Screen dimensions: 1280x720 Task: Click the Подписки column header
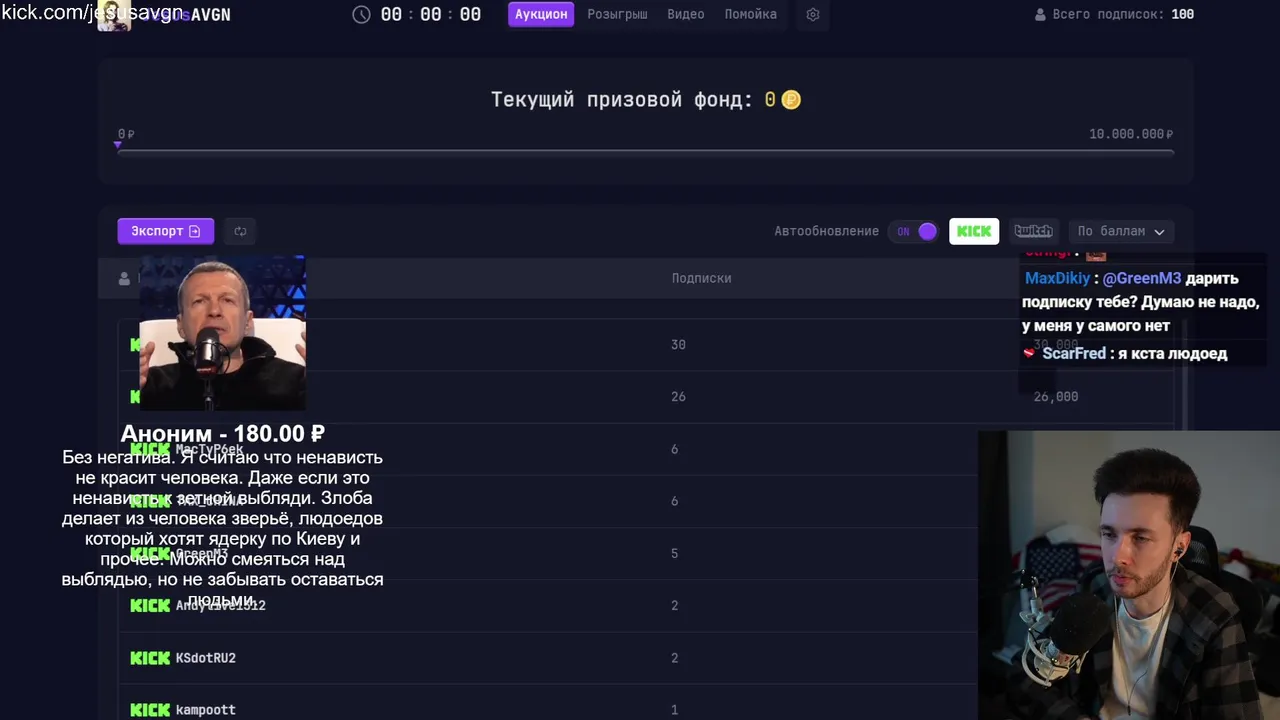click(x=701, y=278)
